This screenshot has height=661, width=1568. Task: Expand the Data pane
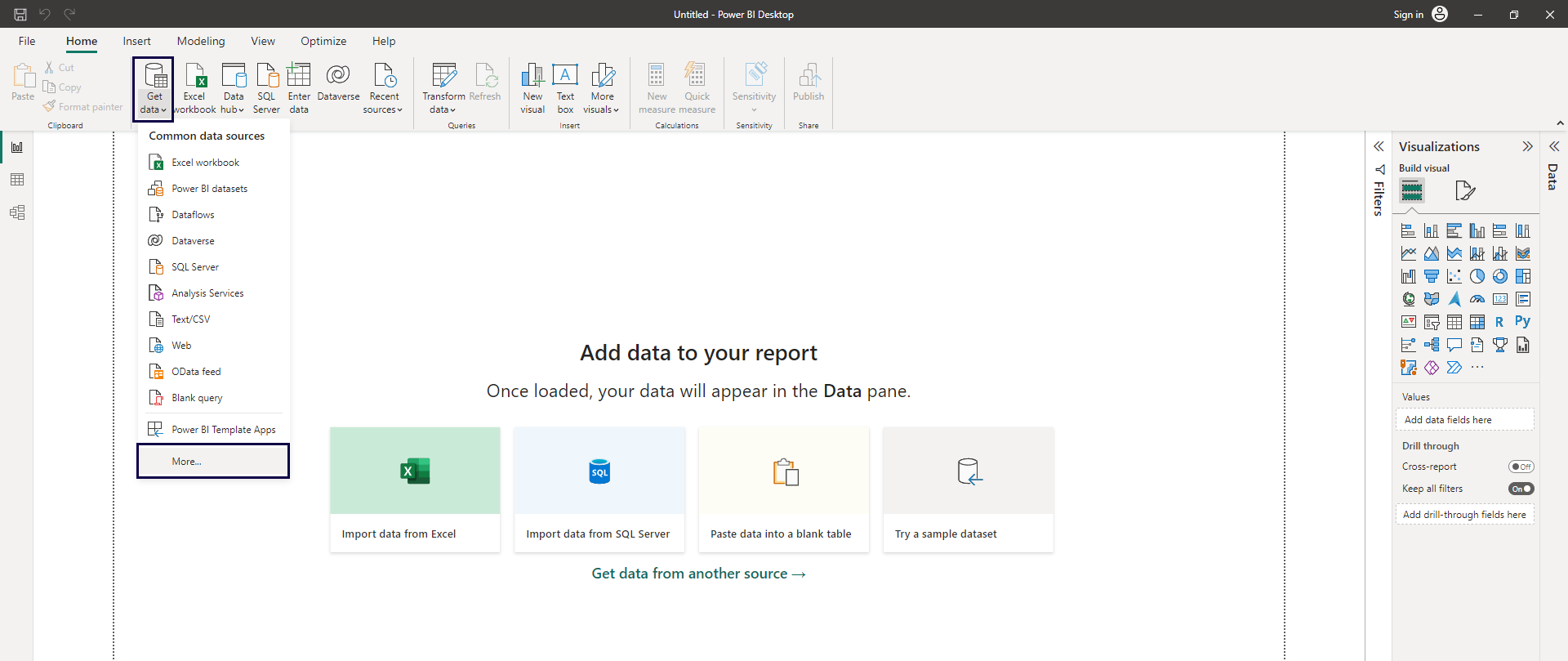[x=1554, y=146]
